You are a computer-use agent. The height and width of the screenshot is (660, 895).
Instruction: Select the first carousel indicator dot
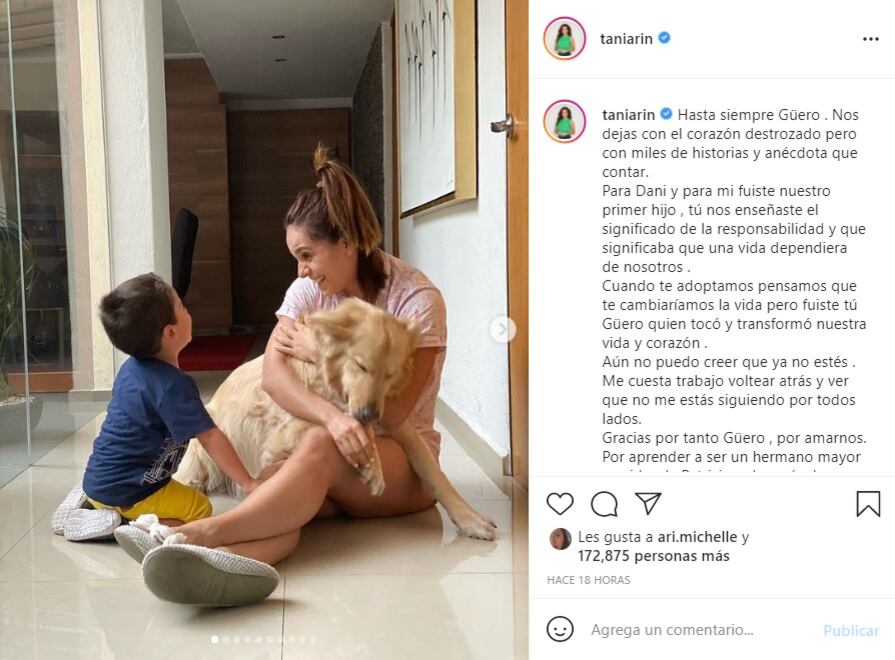tap(215, 639)
